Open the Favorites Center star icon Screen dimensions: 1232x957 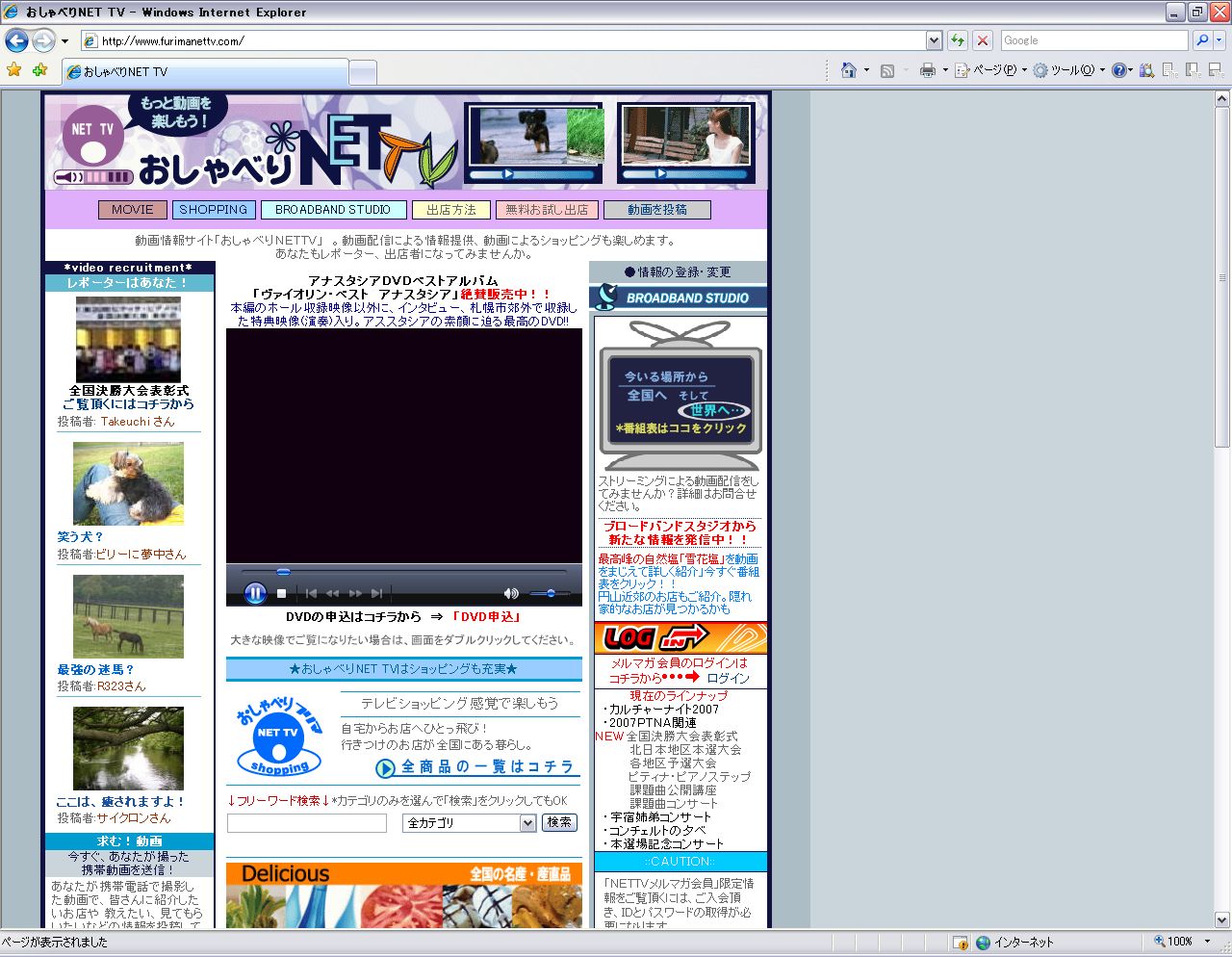click(13, 70)
